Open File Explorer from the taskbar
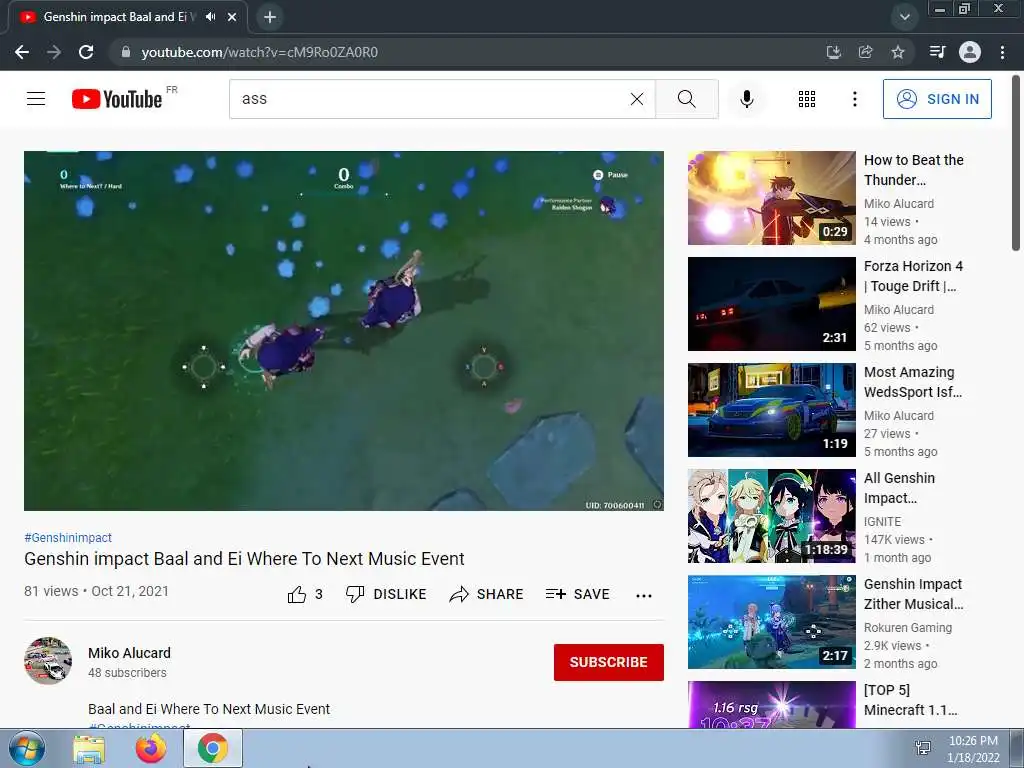1024x768 pixels. point(89,749)
